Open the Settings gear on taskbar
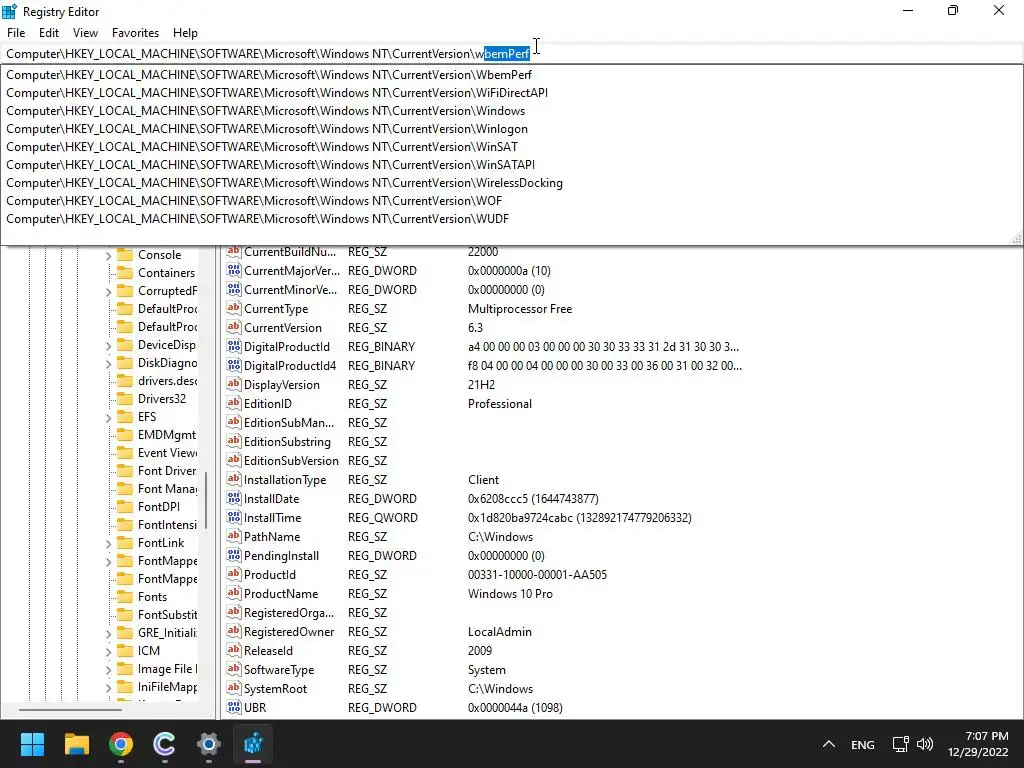1024x768 pixels. [208, 744]
